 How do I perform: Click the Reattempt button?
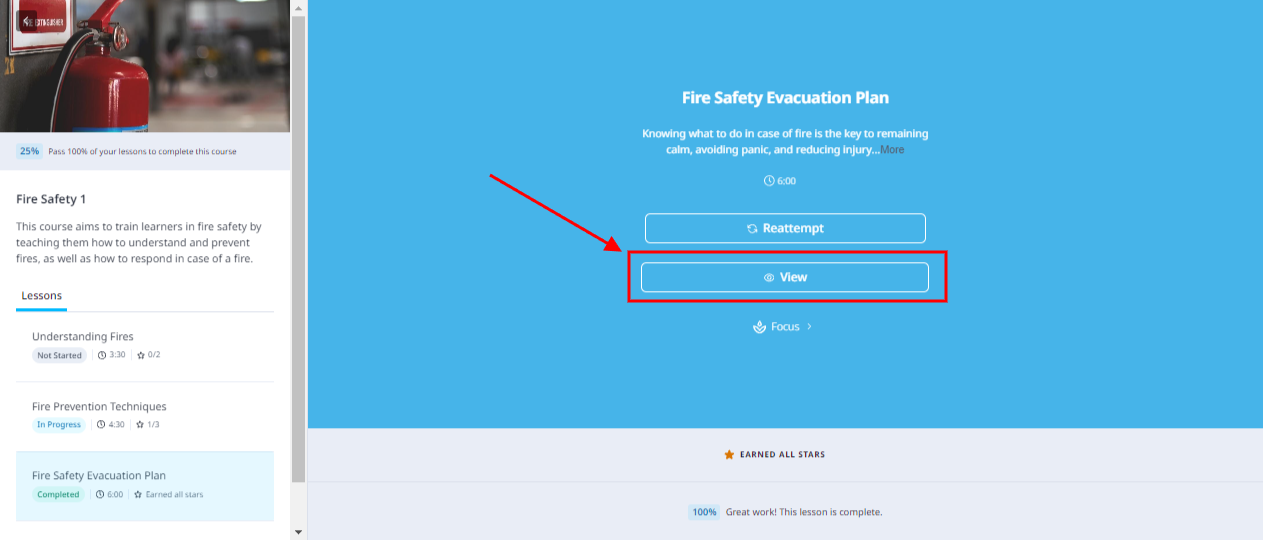point(785,228)
